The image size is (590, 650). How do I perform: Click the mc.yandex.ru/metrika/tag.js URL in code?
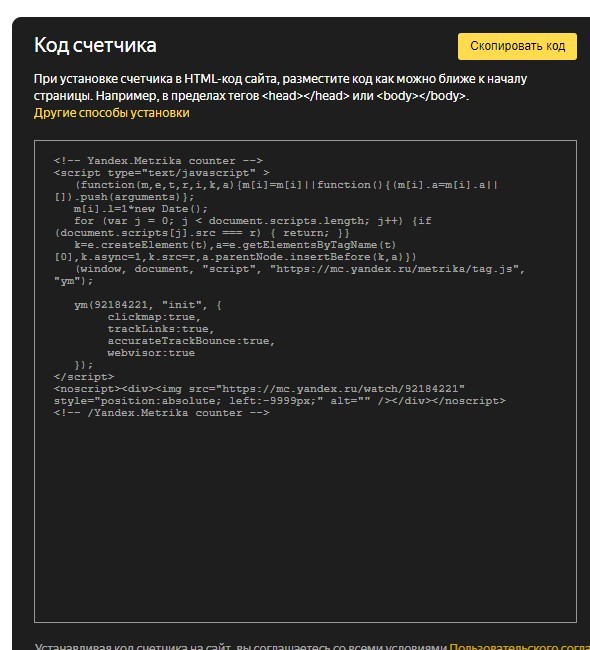397,269
